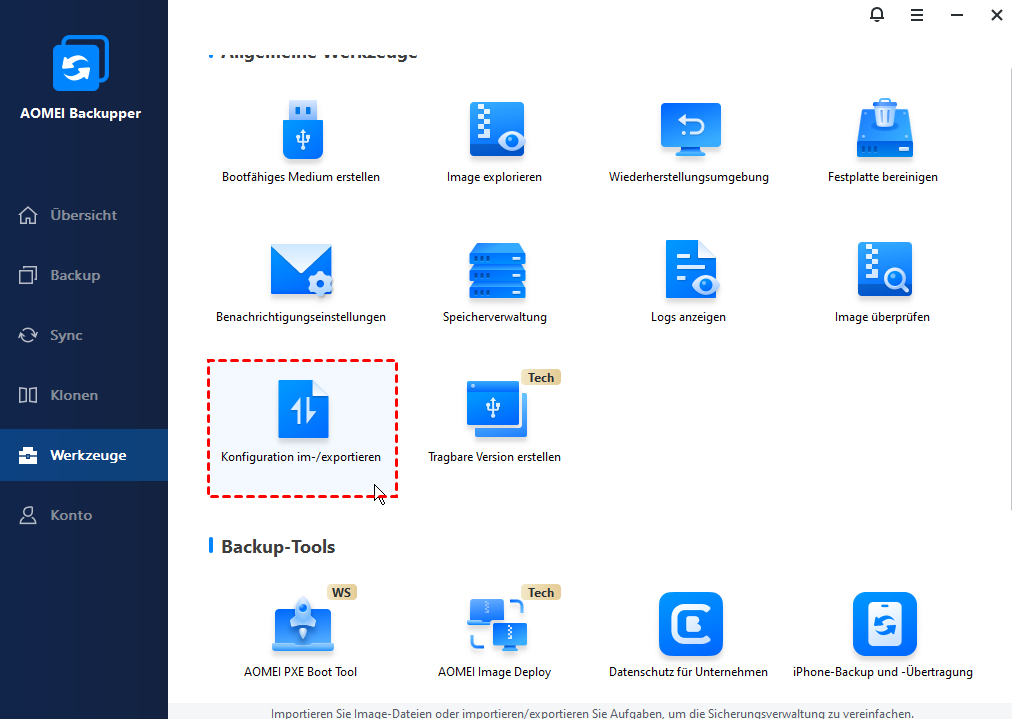The width and height of the screenshot is (1012, 719).
Task: Open the Bootfähiges Medium erstellen USB icon
Action: [x=302, y=129]
